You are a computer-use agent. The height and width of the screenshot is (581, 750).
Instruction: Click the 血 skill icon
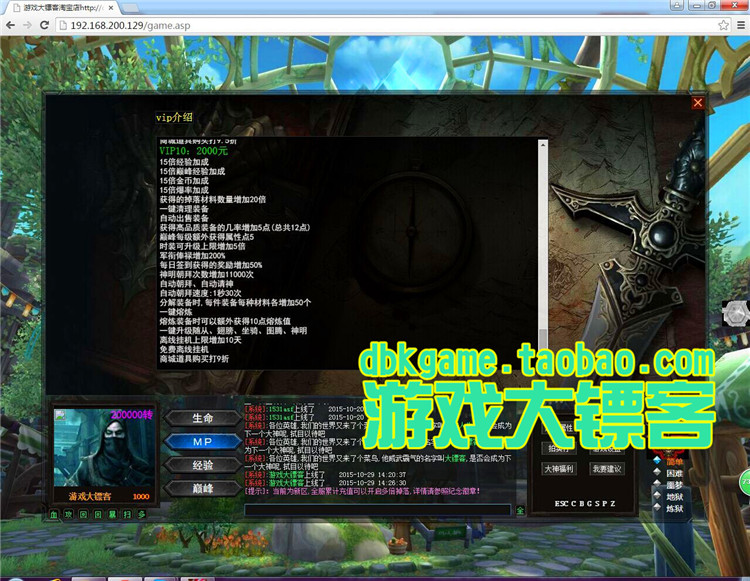[x=54, y=515]
